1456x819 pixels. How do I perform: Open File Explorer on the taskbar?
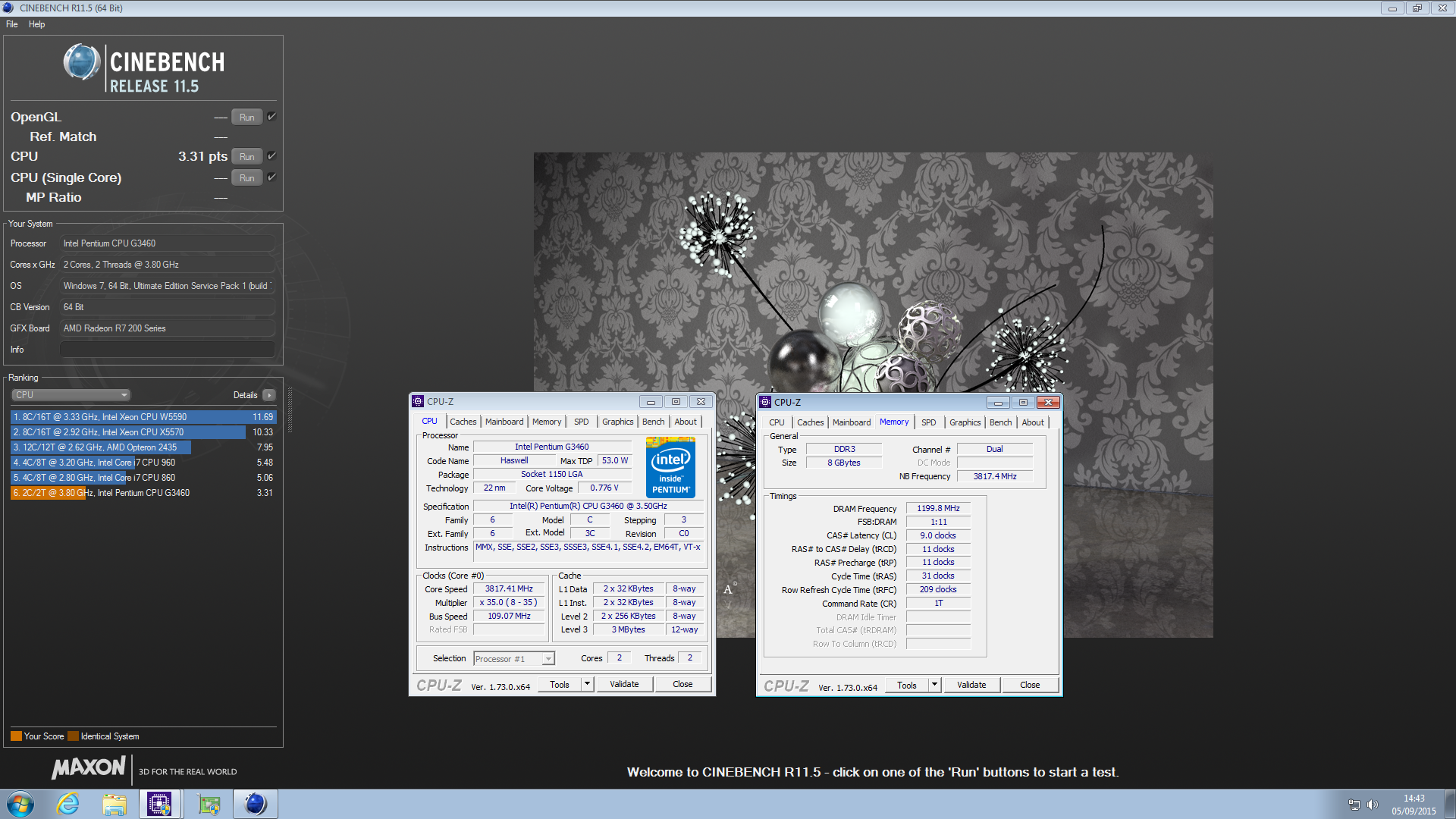coord(115,804)
